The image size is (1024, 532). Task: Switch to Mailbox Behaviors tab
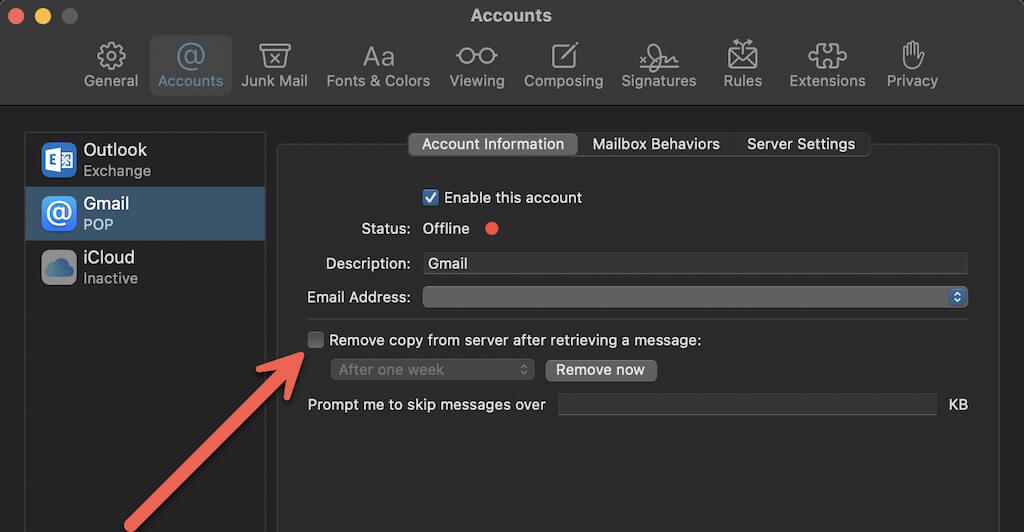coord(656,144)
